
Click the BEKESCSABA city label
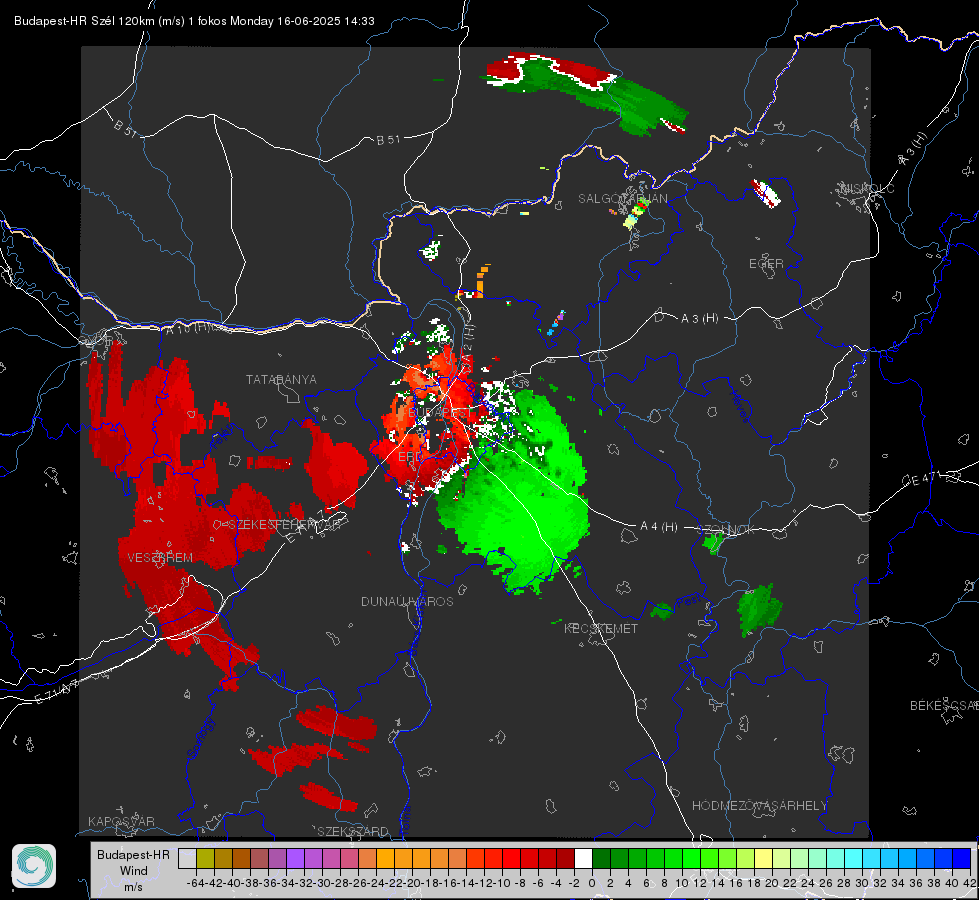coord(944,705)
